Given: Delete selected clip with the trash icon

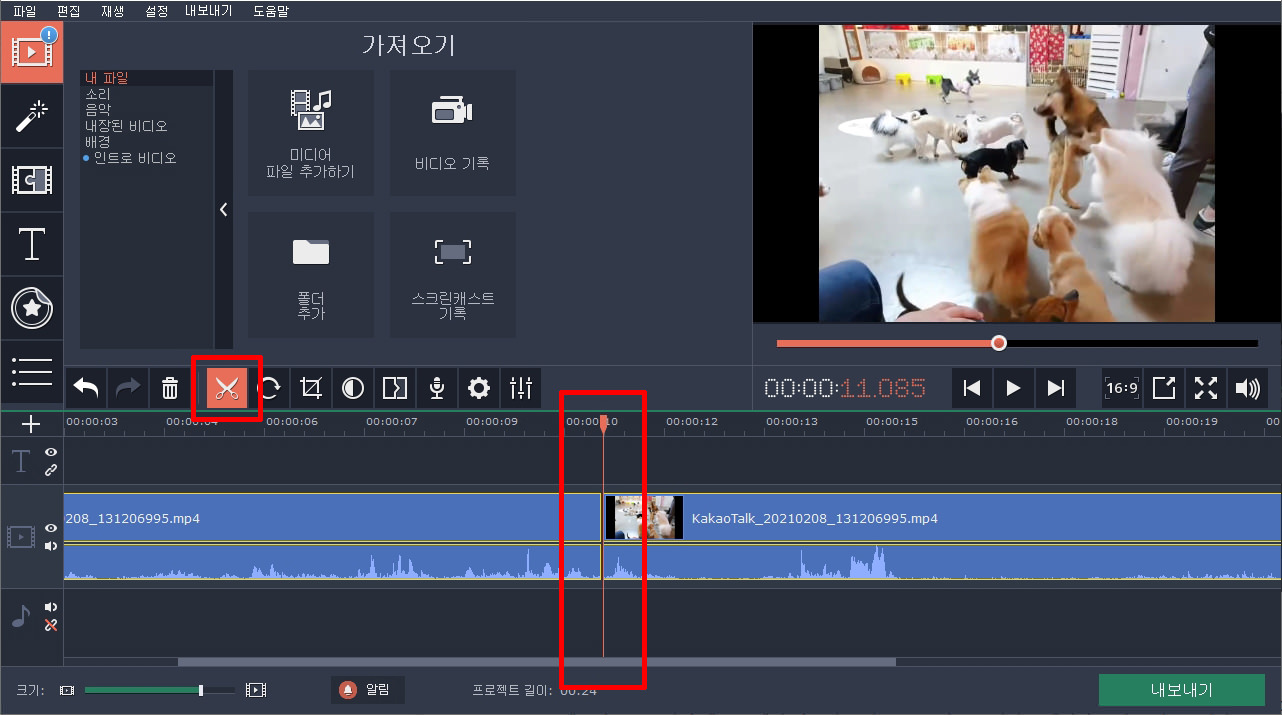Looking at the screenshot, I should [x=169, y=388].
